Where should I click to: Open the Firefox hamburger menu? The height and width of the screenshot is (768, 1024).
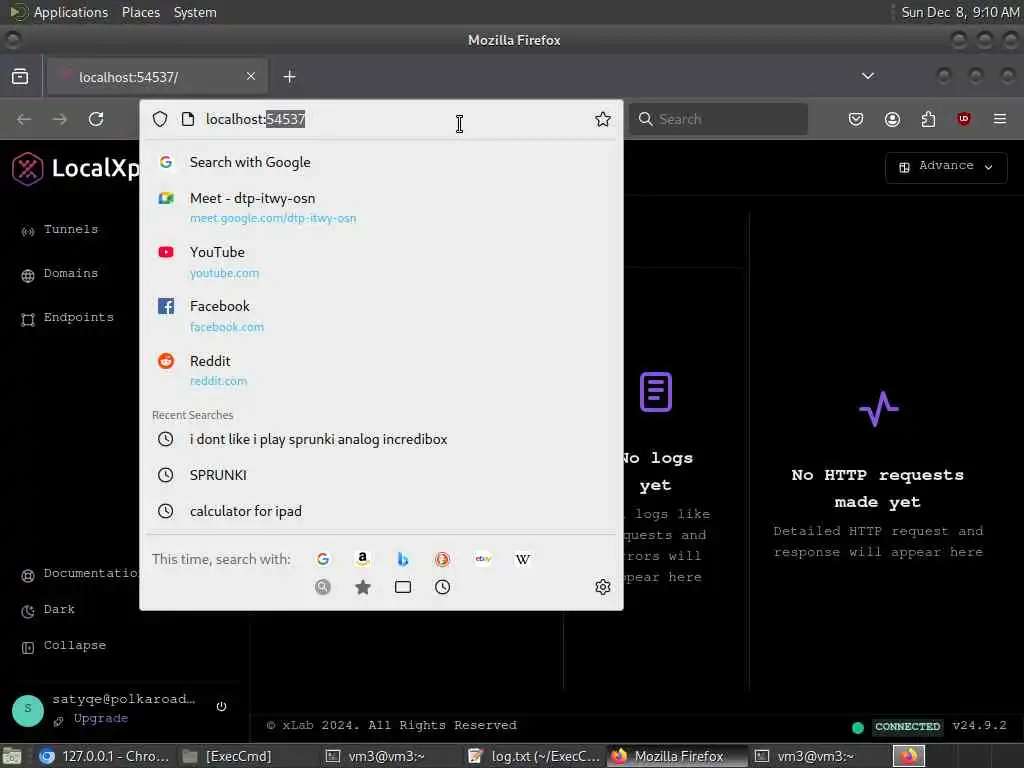tap(999, 119)
